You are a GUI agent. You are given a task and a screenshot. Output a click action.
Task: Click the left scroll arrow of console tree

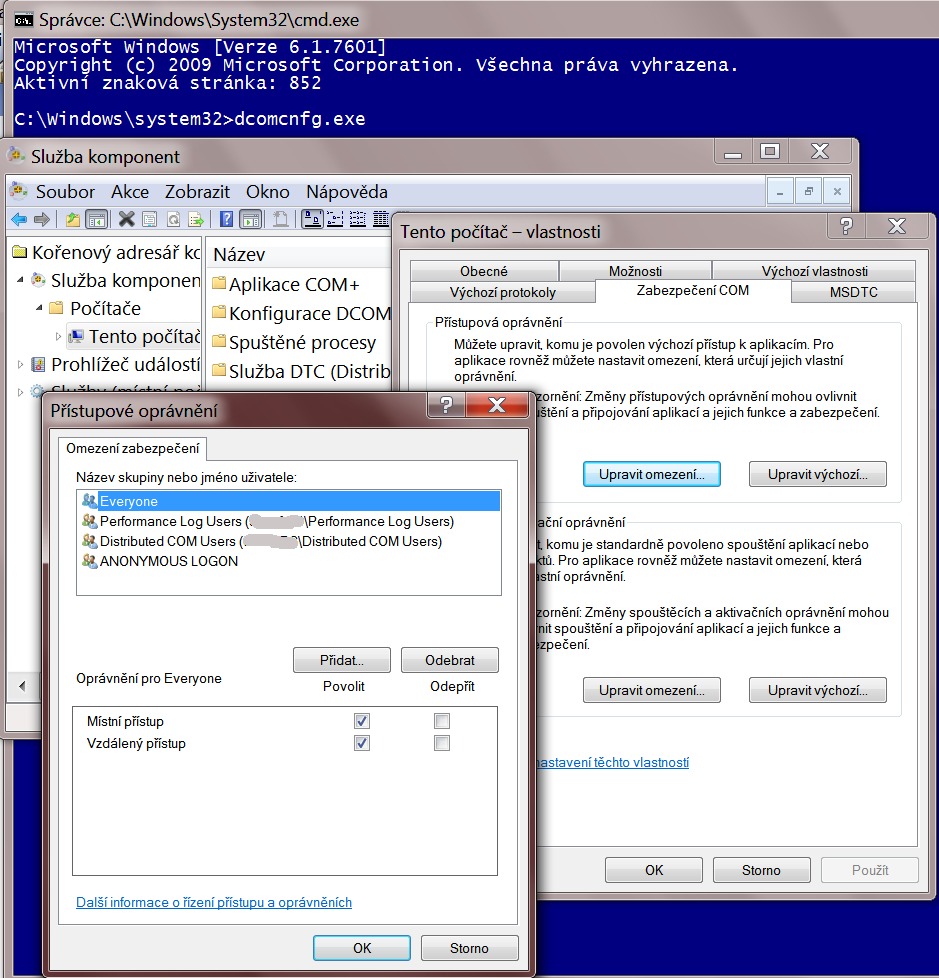[x=22, y=686]
